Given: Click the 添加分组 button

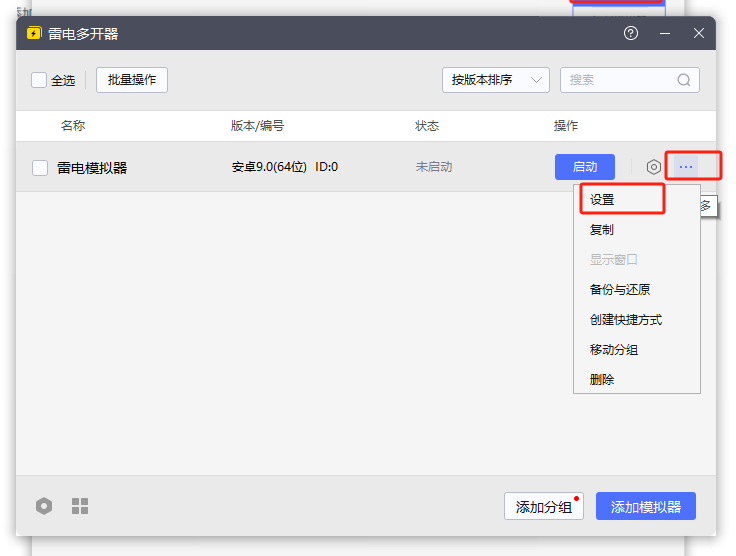Looking at the screenshot, I should (544, 506).
